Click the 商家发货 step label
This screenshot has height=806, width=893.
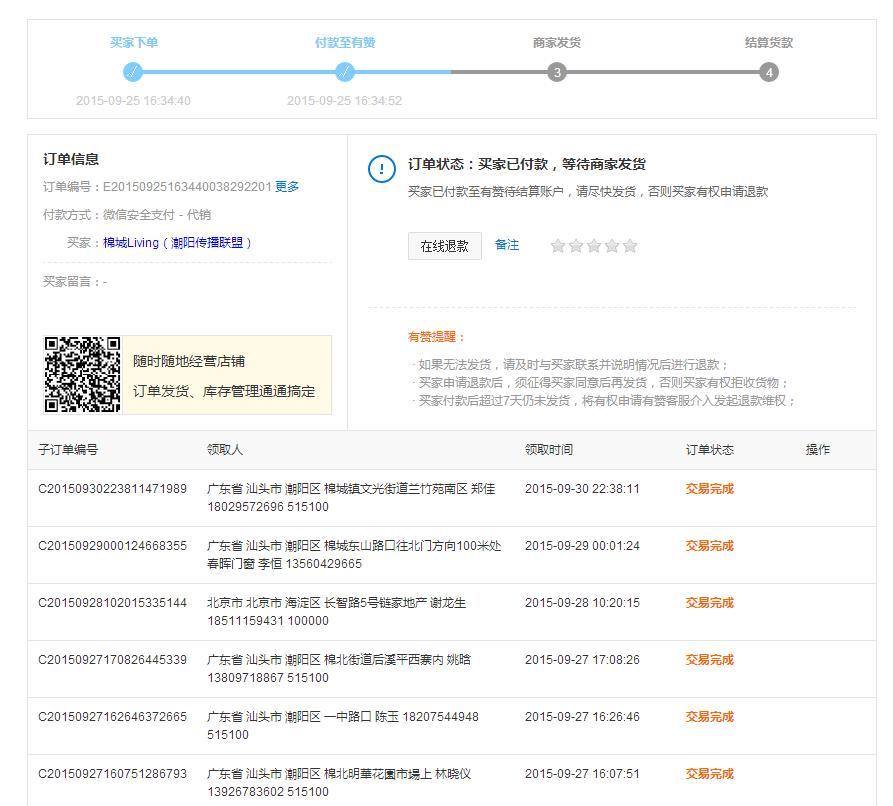tap(557, 43)
